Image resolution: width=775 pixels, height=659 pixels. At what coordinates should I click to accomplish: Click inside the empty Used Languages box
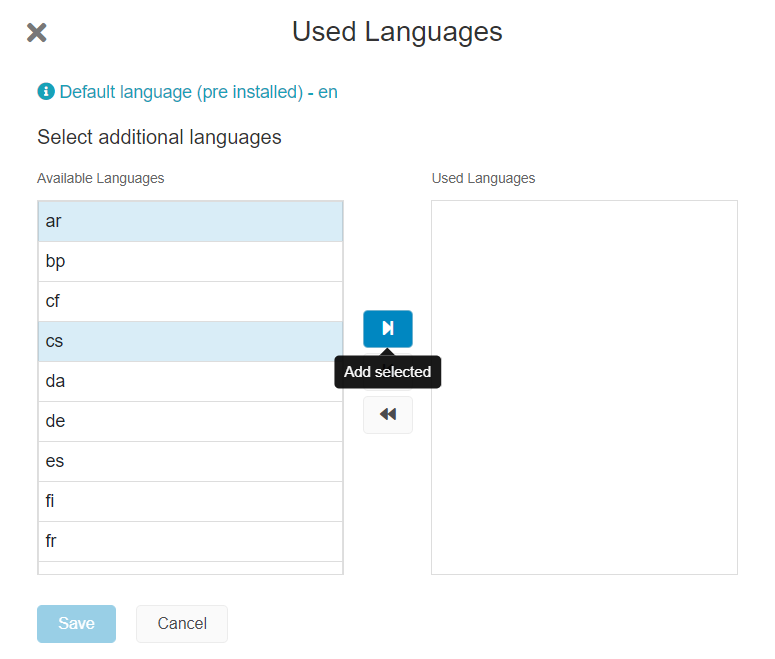(584, 388)
